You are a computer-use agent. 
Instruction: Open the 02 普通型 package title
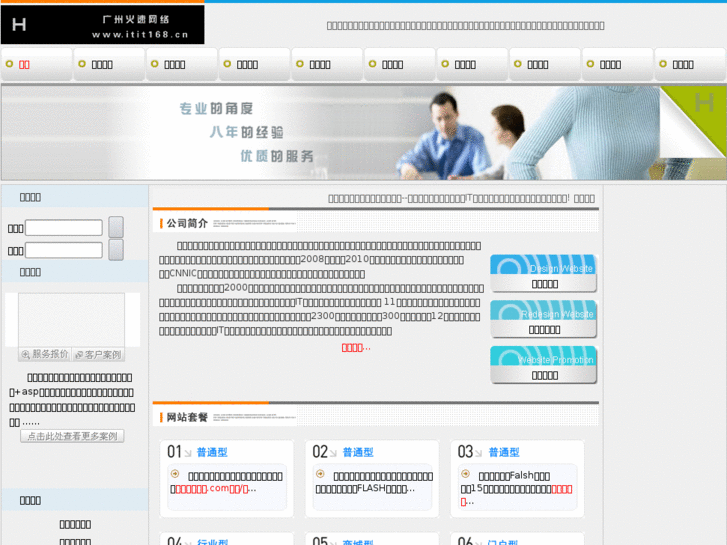[x=357, y=452]
